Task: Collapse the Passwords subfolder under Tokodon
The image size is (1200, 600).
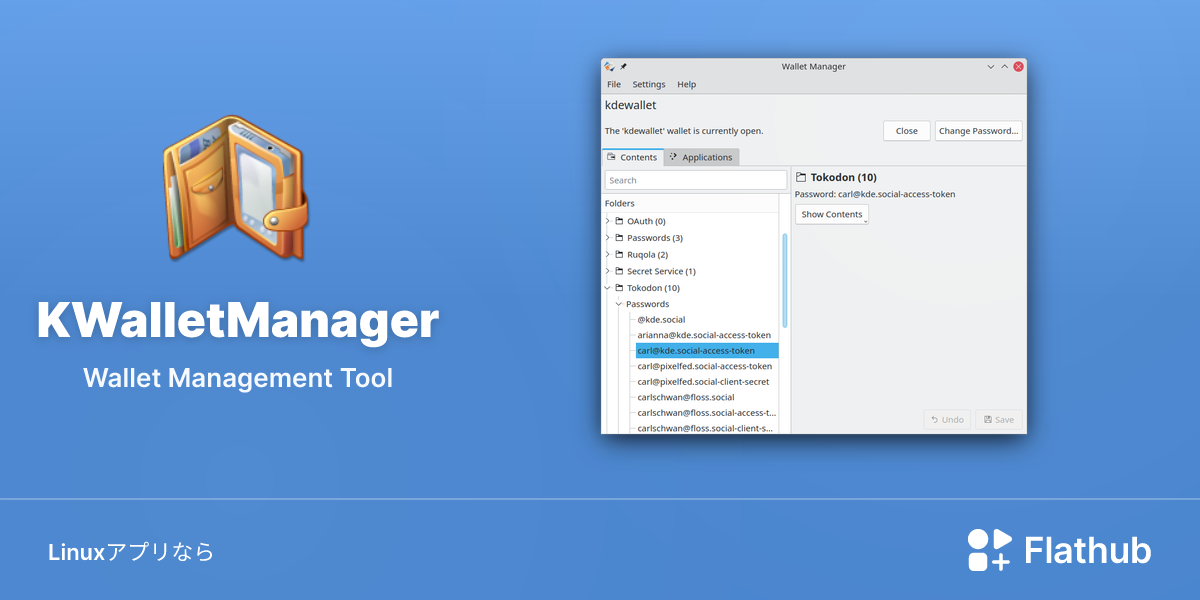Action: click(619, 304)
